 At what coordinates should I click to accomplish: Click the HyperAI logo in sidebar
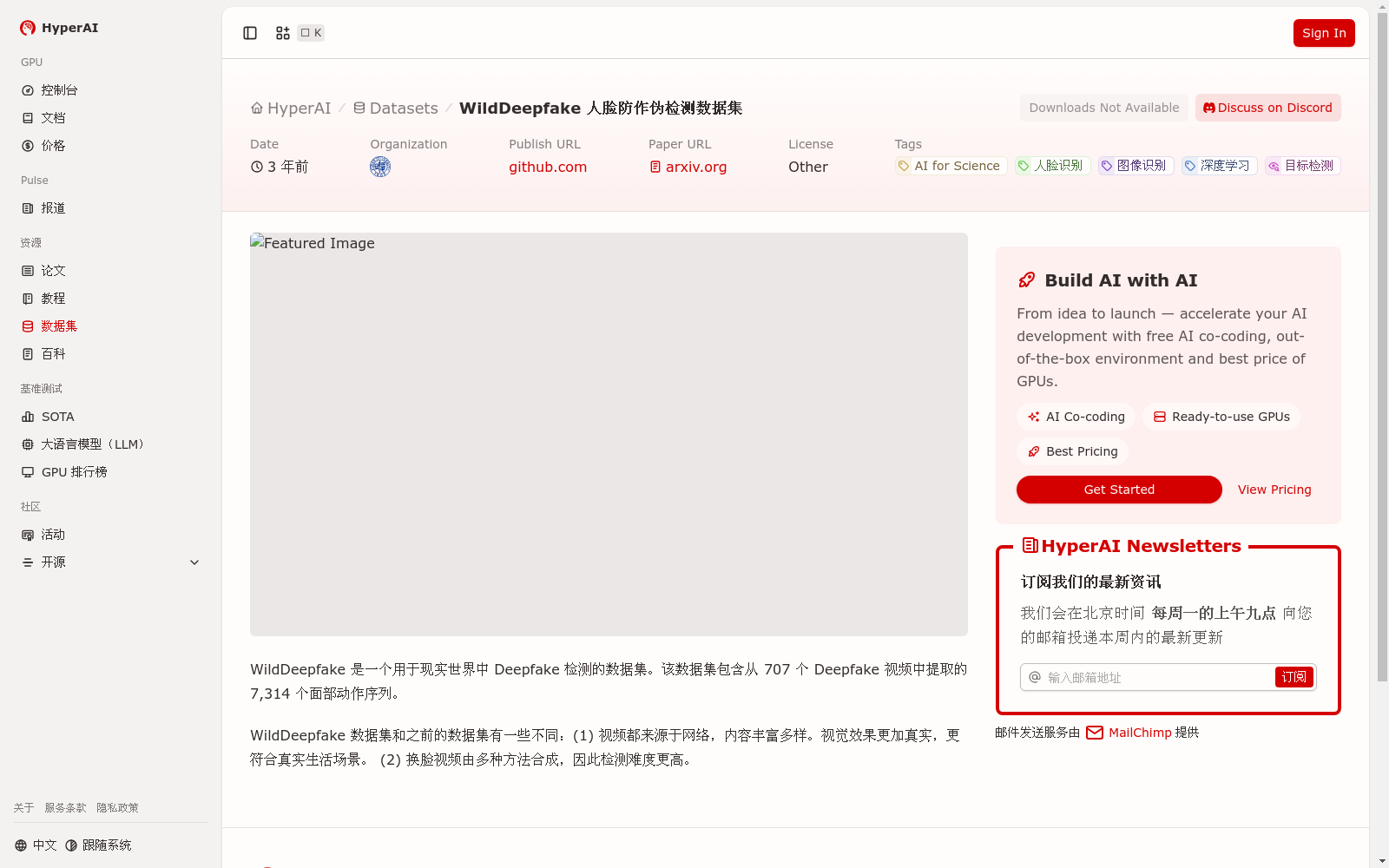click(x=59, y=28)
